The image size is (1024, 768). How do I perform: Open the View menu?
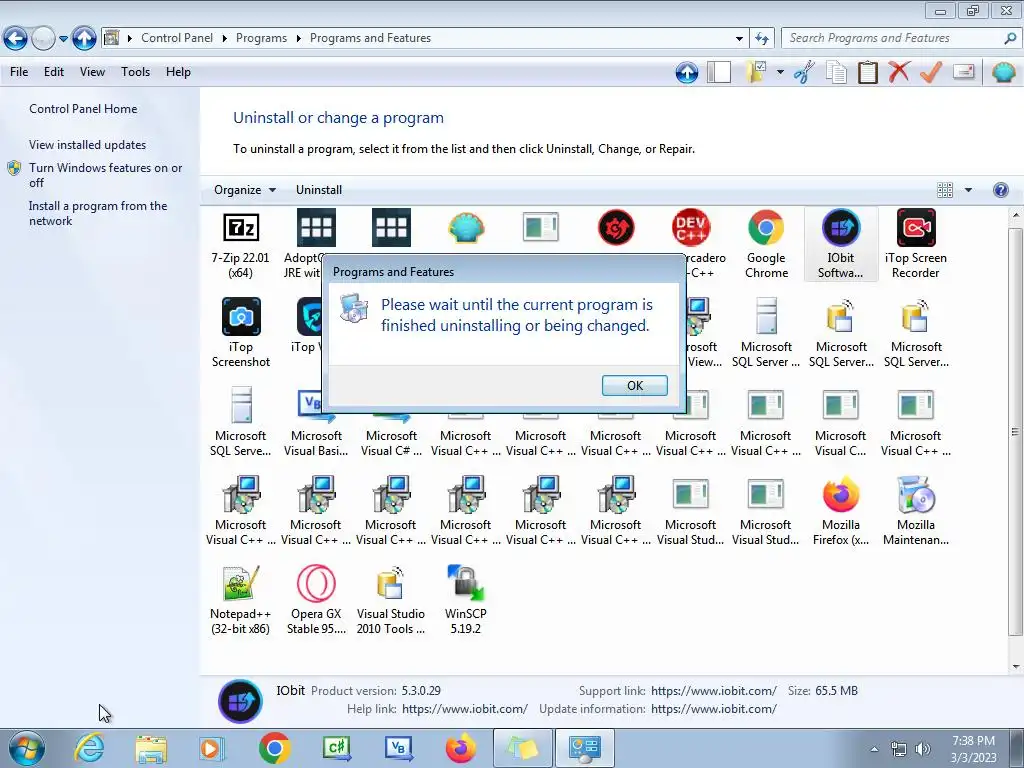click(x=92, y=72)
